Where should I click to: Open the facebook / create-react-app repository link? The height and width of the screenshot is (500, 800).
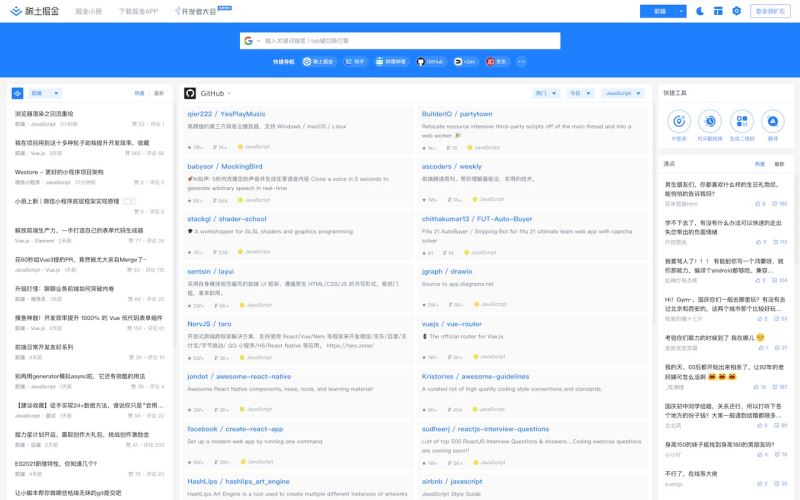pyautogui.click(x=235, y=430)
